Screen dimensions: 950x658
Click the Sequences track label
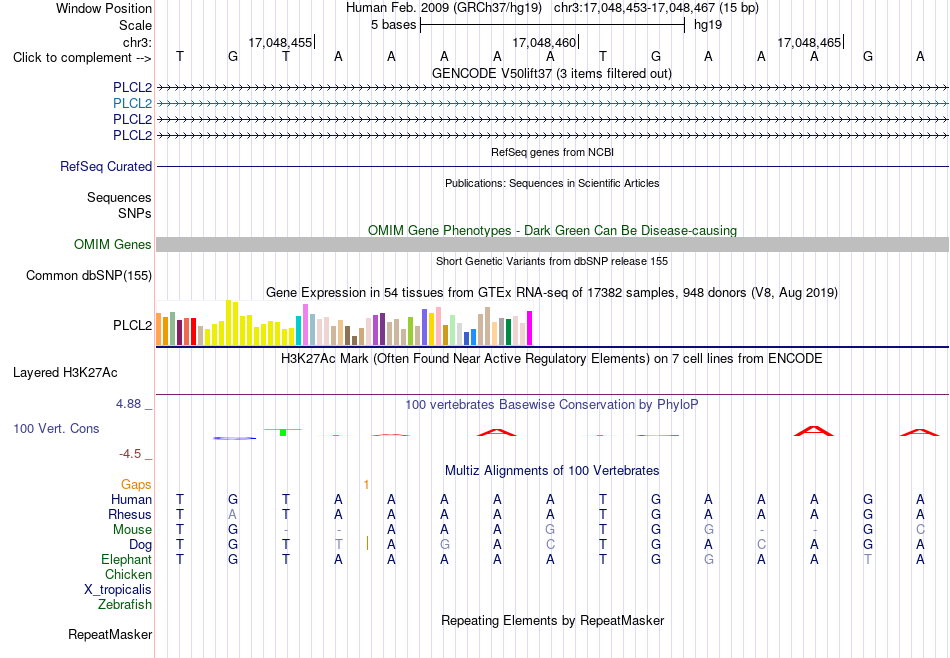click(119, 198)
